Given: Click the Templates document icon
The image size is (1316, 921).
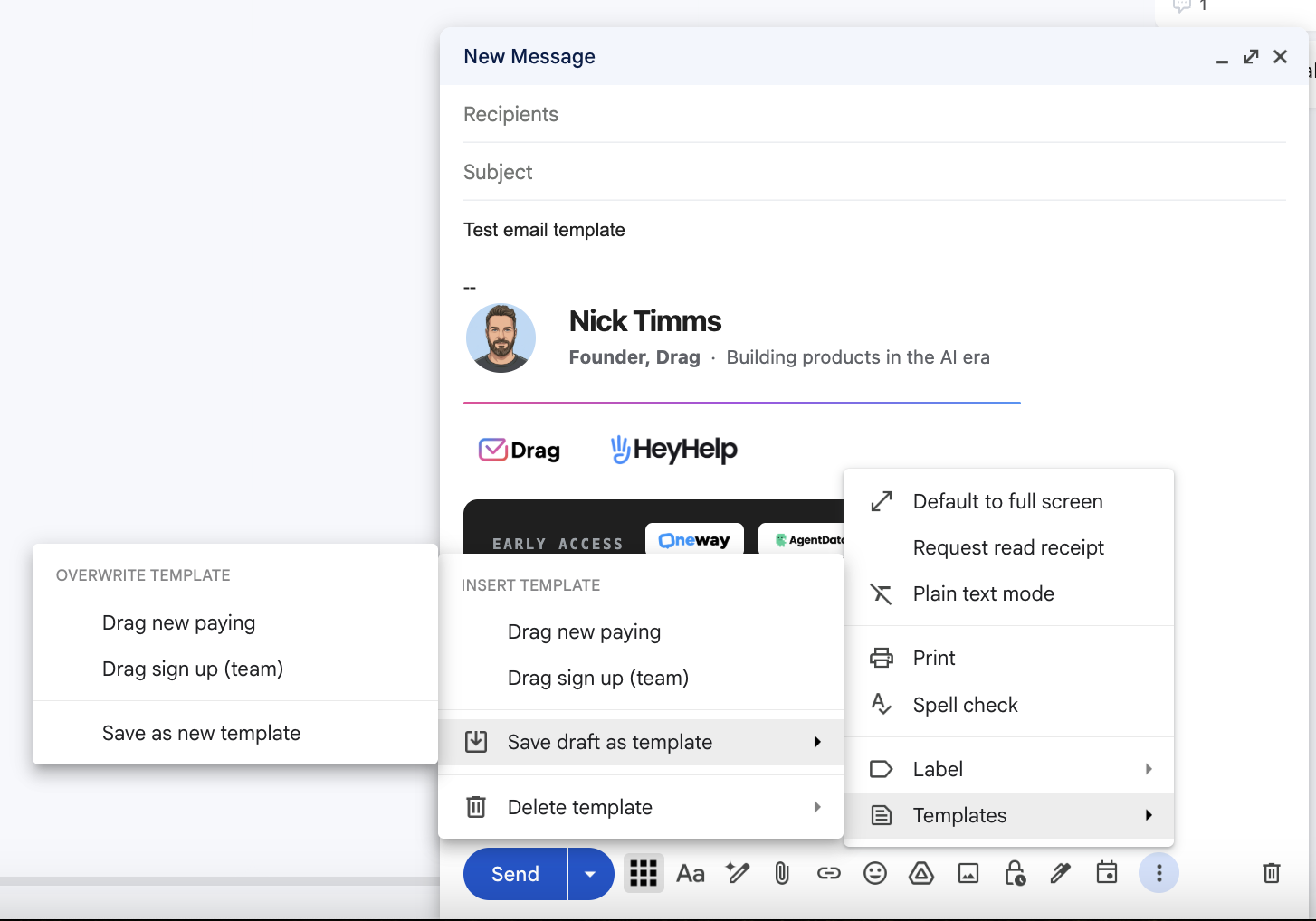Looking at the screenshot, I should pyautogui.click(x=882, y=815).
